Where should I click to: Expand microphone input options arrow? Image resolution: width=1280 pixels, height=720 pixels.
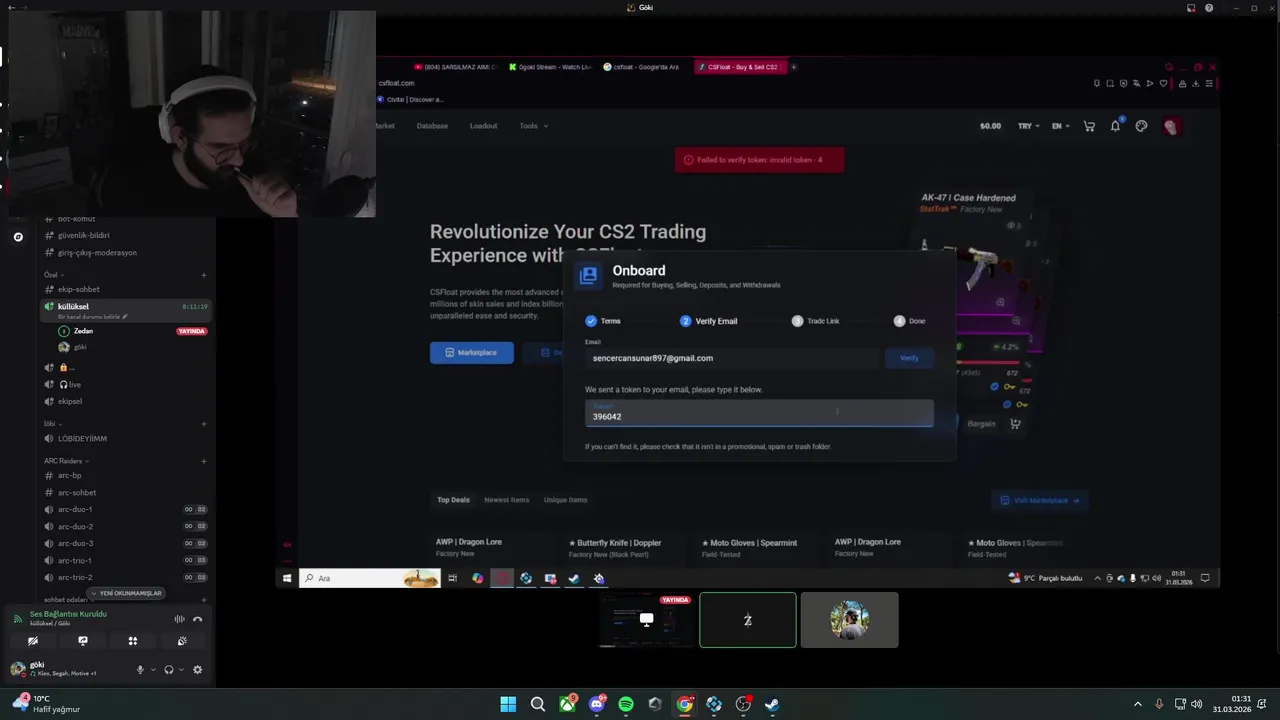tap(153, 670)
